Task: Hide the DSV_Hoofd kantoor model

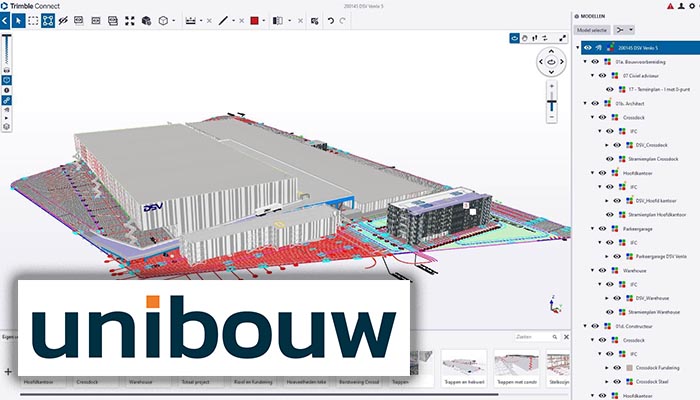Action: (617, 201)
